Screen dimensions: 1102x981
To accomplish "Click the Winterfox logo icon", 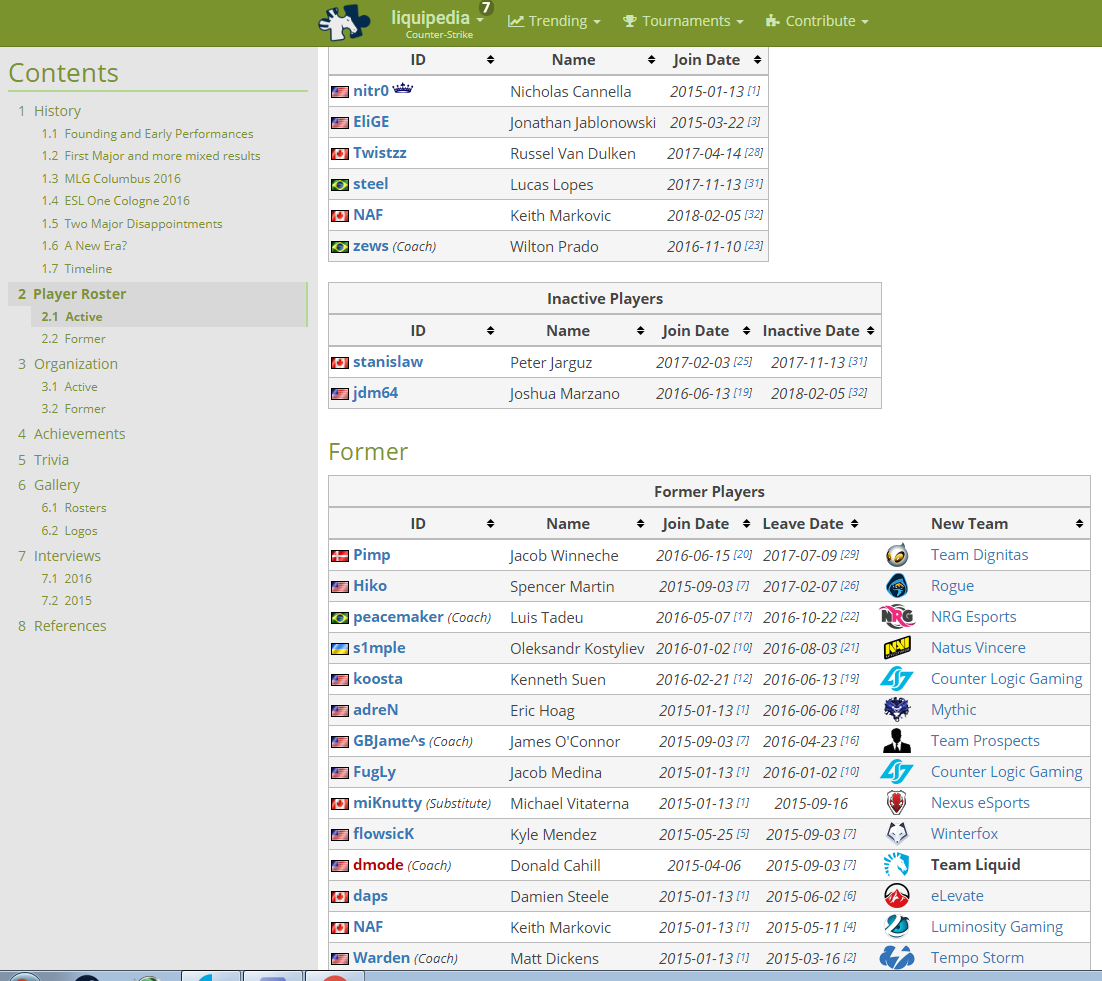I will tap(897, 833).
